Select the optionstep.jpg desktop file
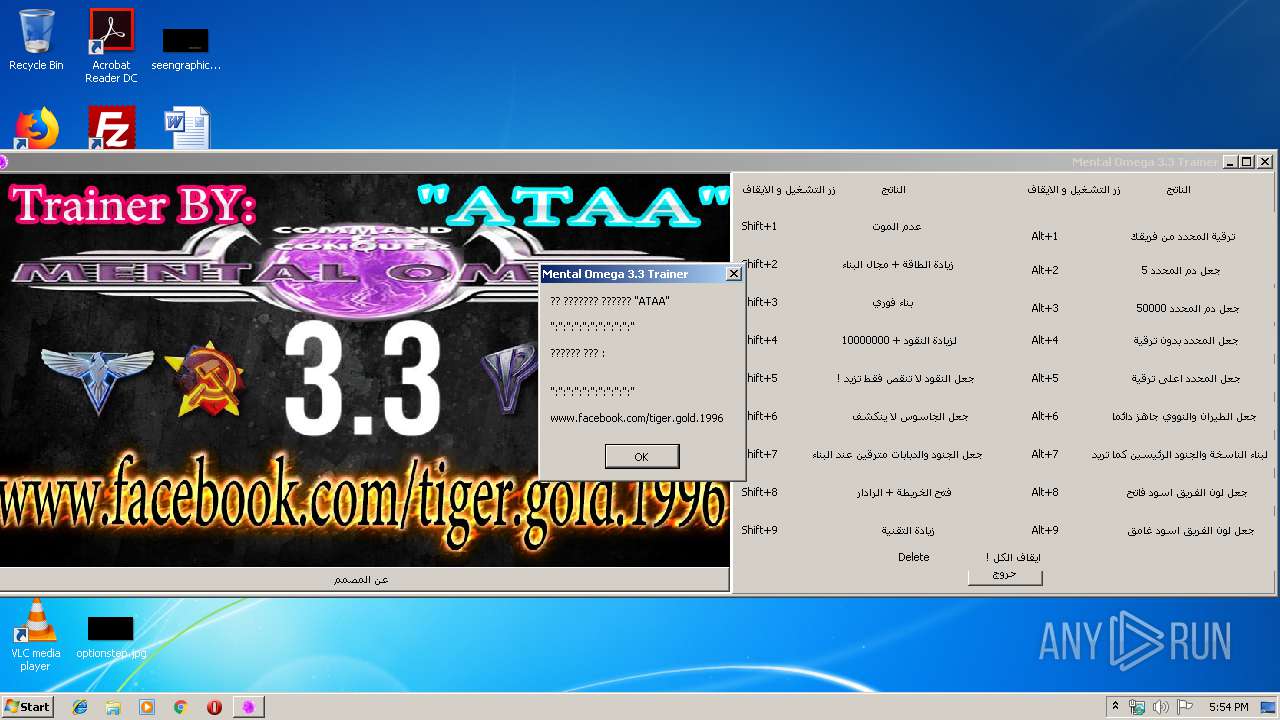Screen dimensions: 1280x720 (111, 638)
